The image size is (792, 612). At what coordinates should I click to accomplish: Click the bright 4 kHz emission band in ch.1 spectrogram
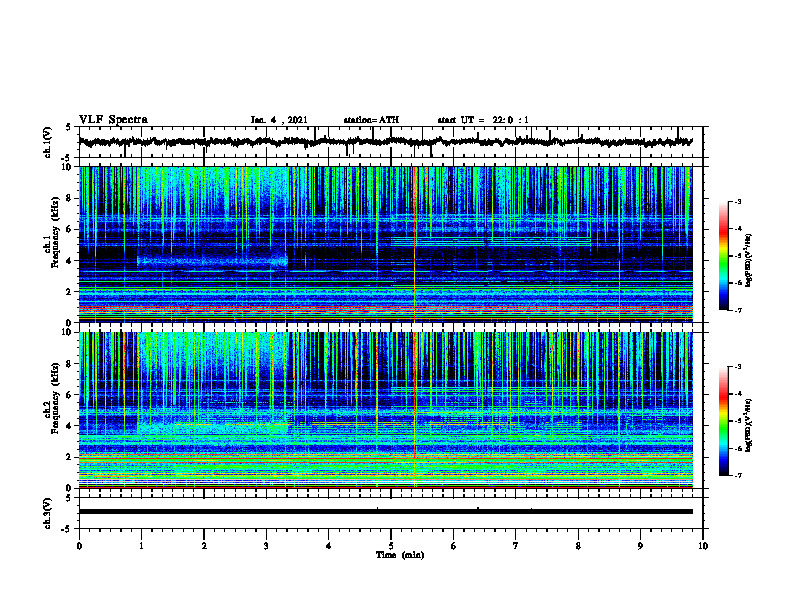click(212, 261)
